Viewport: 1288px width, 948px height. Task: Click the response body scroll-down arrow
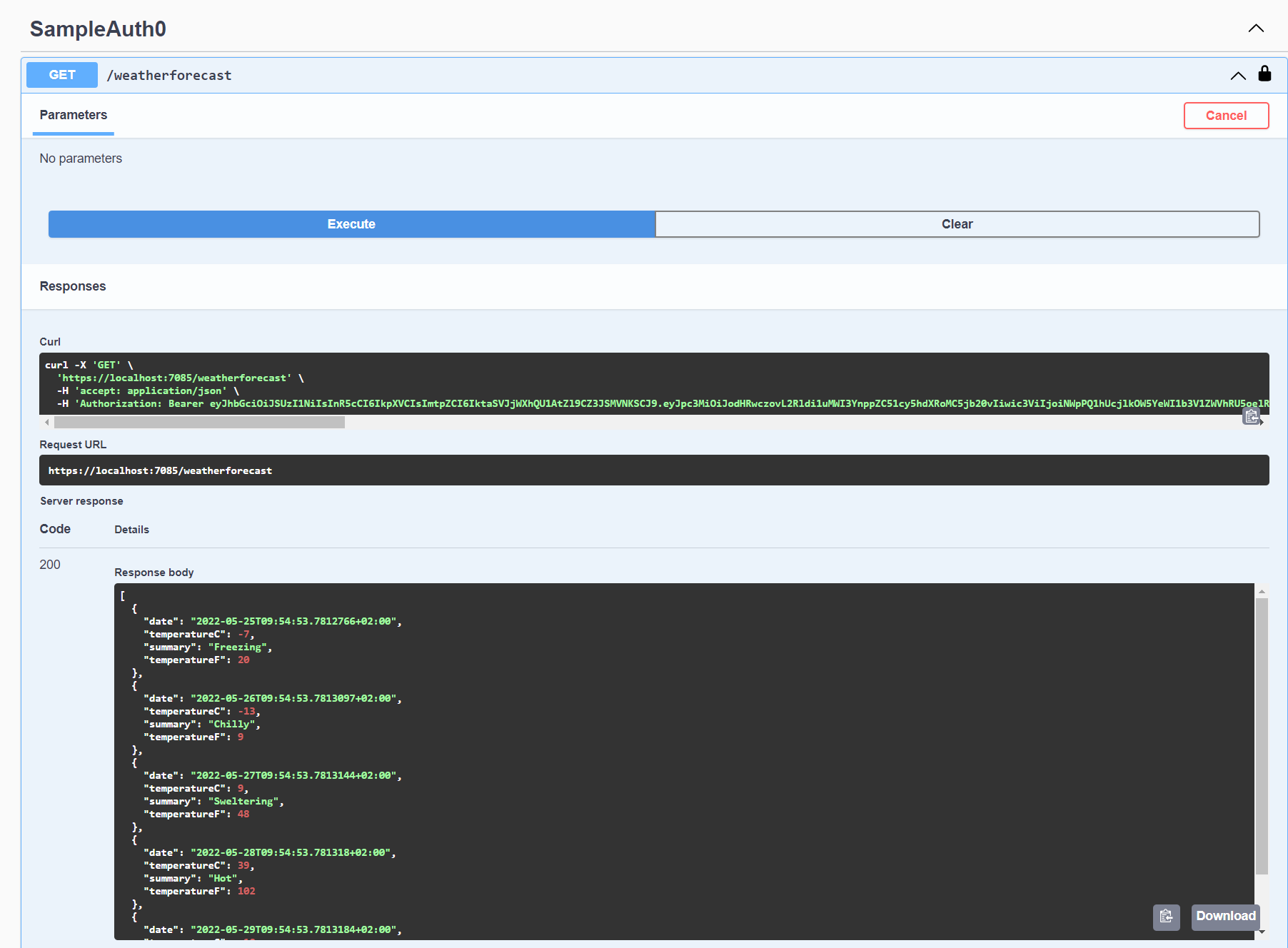point(1262,932)
